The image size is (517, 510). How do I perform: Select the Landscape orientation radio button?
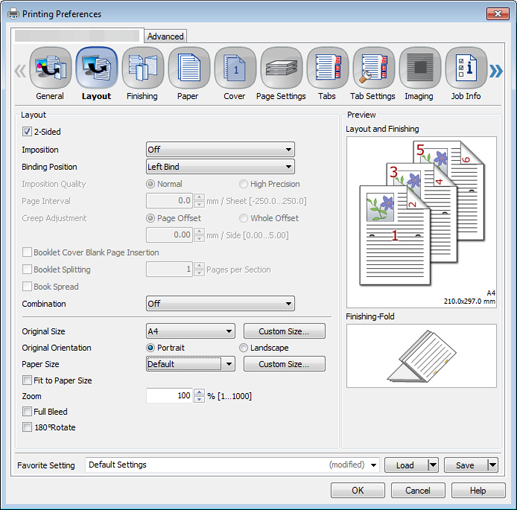244,348
